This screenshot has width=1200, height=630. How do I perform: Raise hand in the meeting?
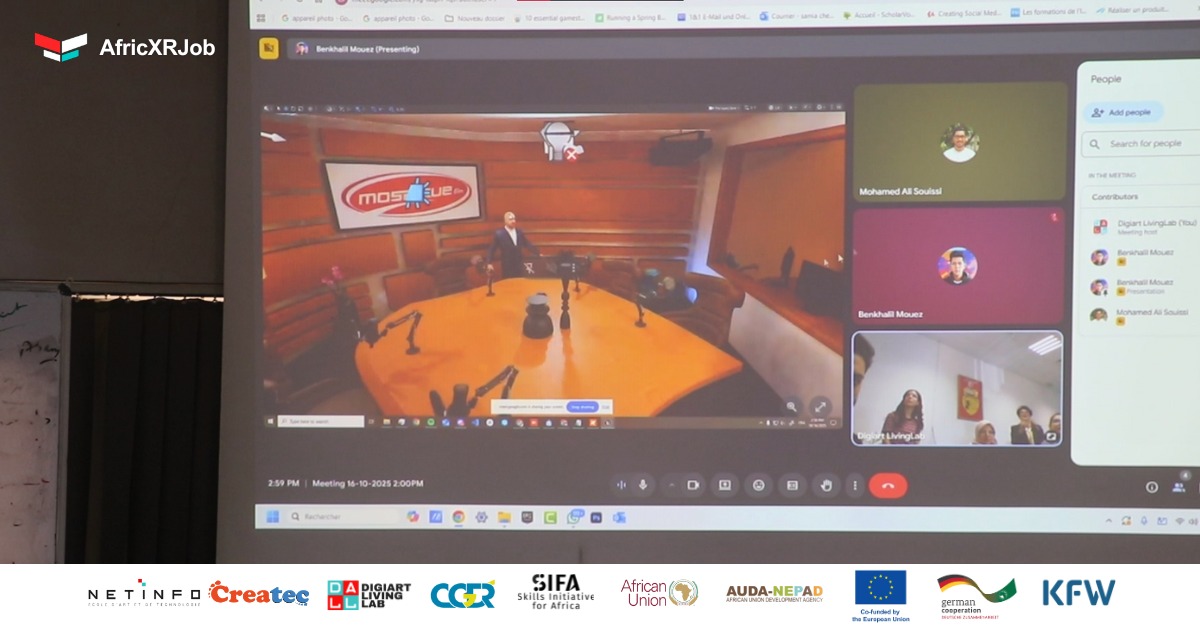click(826, 485)
